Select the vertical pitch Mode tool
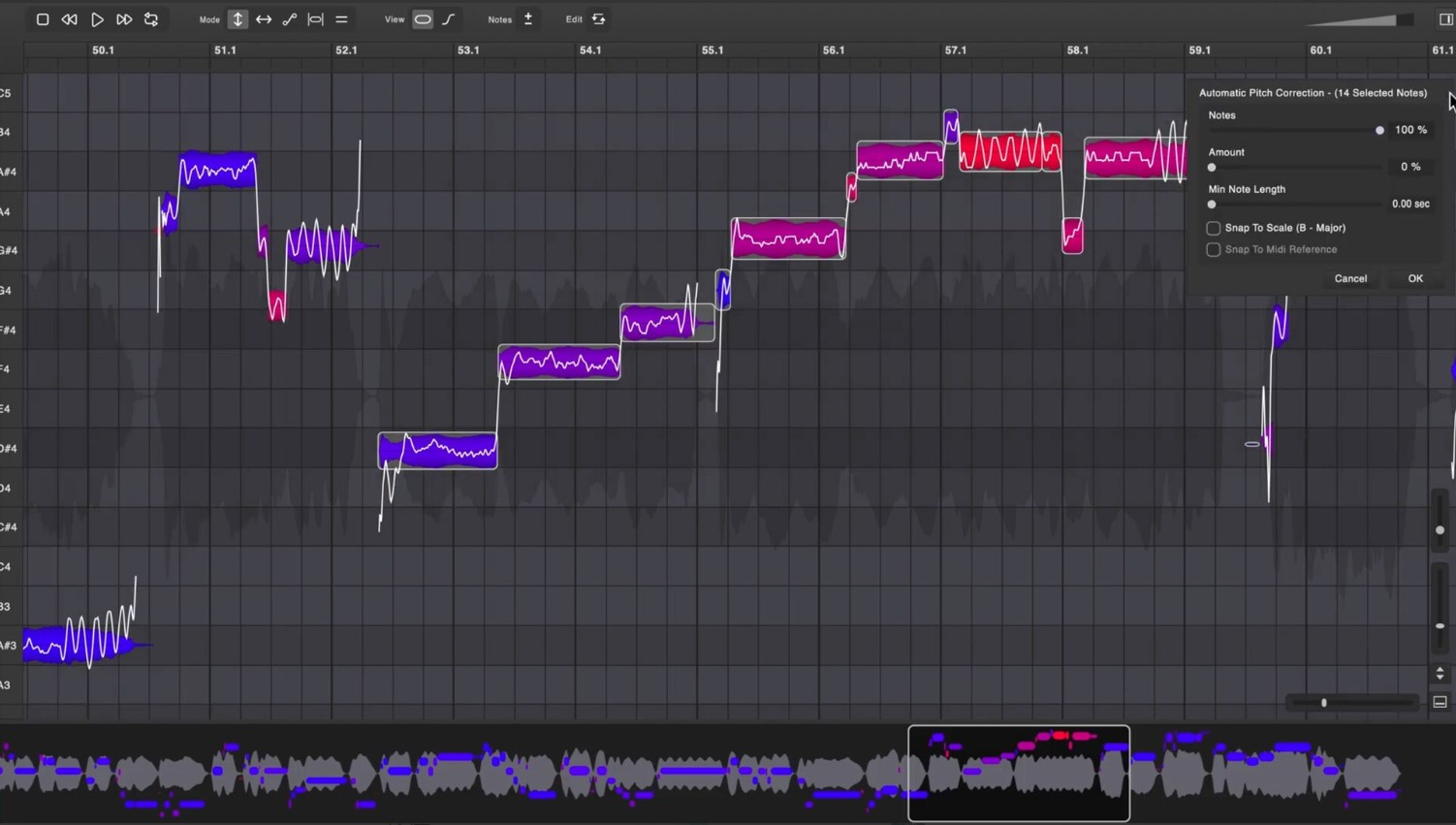The width and height of the screenshot is (1456, 825). point(237,18)
